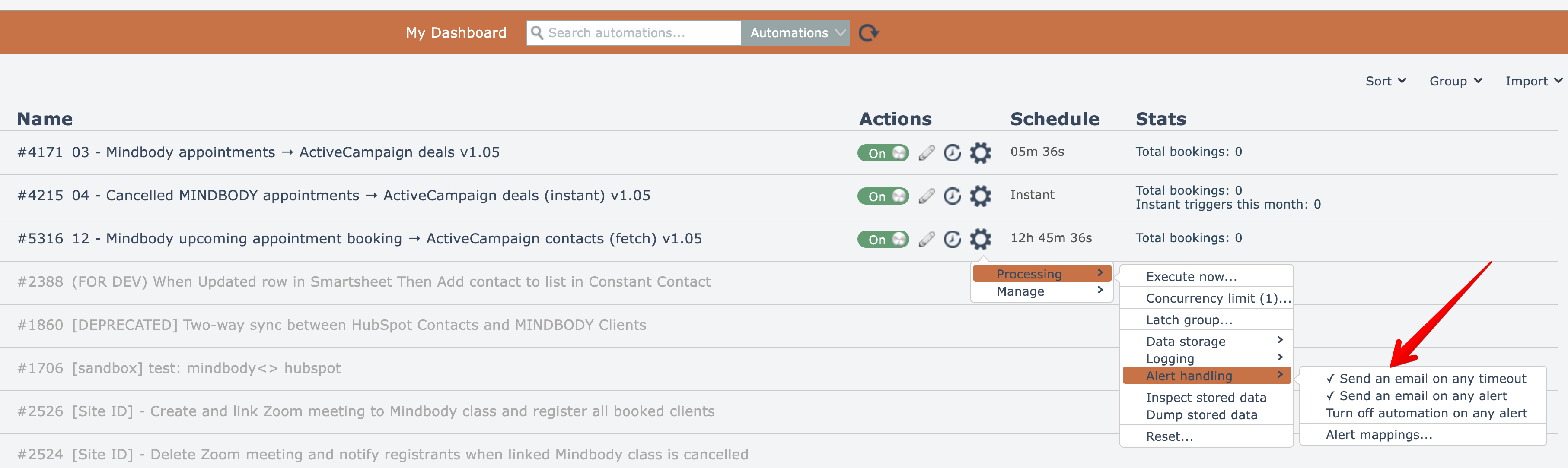Click the edit pencil icon for automation #4171

927,152
